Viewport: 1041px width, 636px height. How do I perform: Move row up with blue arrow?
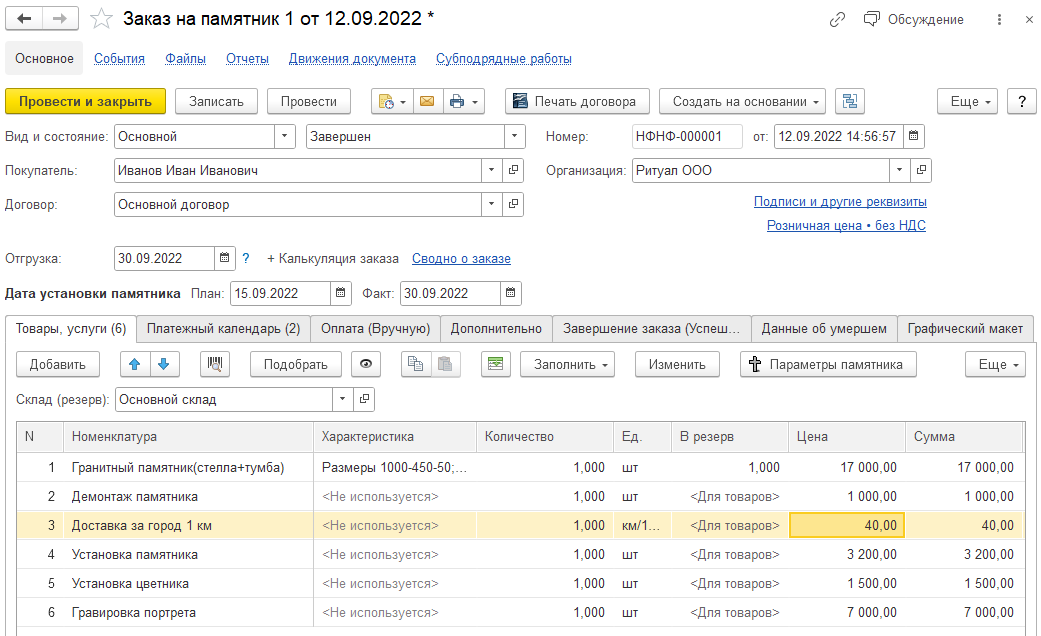point(135,364)
